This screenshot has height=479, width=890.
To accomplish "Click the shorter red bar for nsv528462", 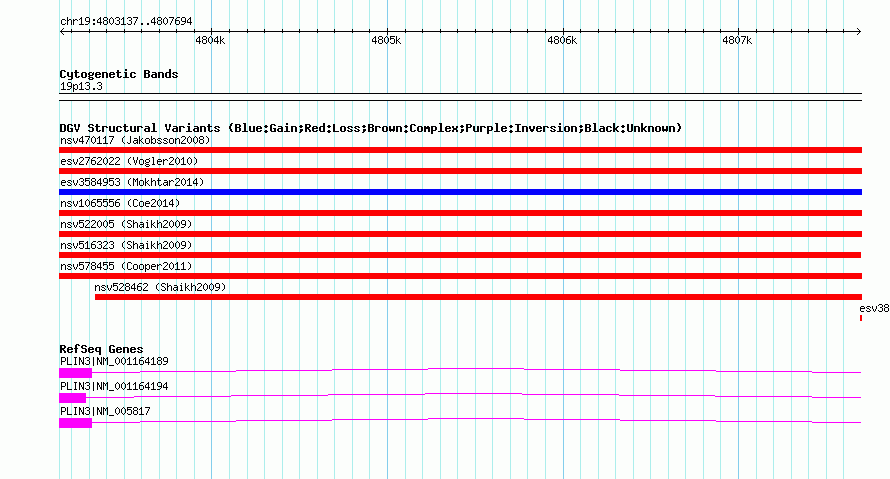I will (478, 297).
